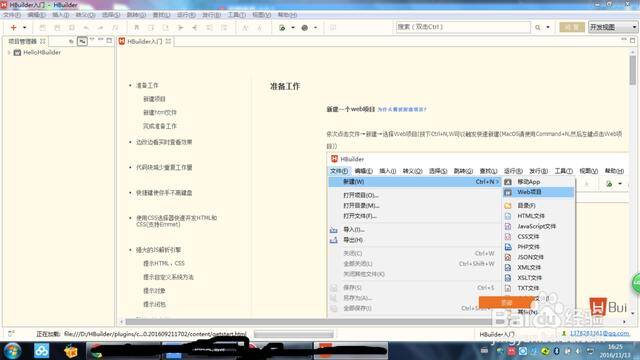640x360 pixels.
Task: Click the blue cloud taskbar icon
Action: (x=41, y=350)
